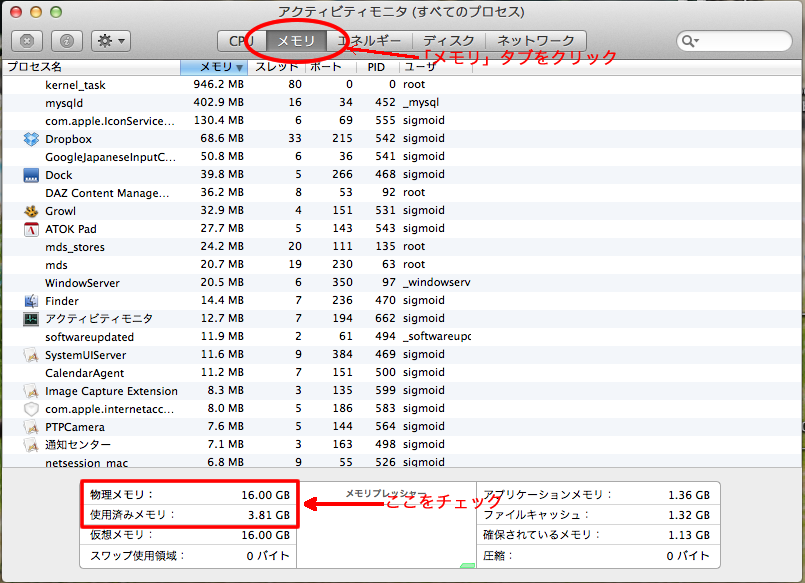
Task: Open the search magnifier options
Action: point(690,41)
